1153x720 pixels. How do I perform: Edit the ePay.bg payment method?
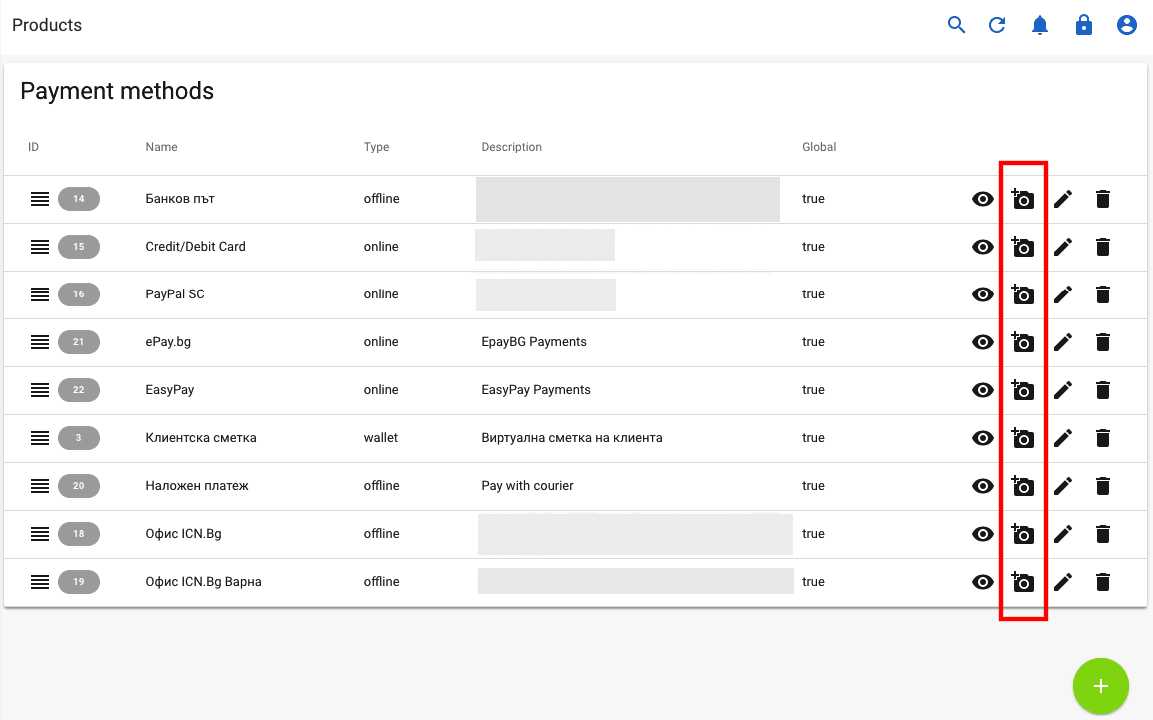1063,342
